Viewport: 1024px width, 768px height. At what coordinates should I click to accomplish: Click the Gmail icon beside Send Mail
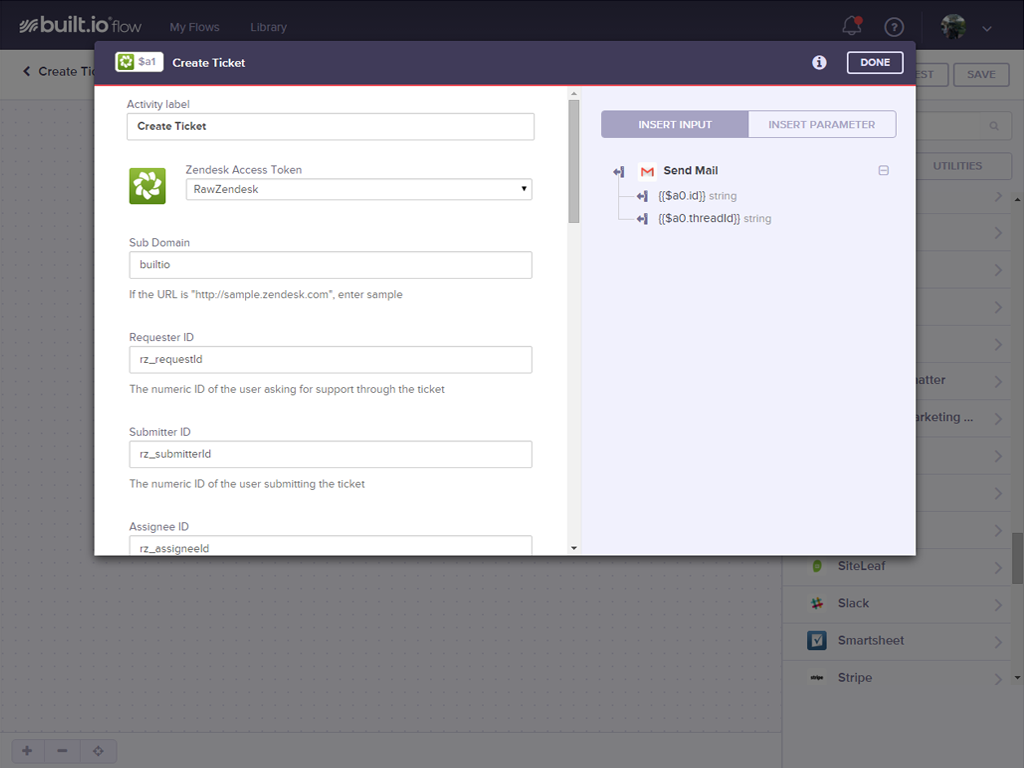click(647, 171)
